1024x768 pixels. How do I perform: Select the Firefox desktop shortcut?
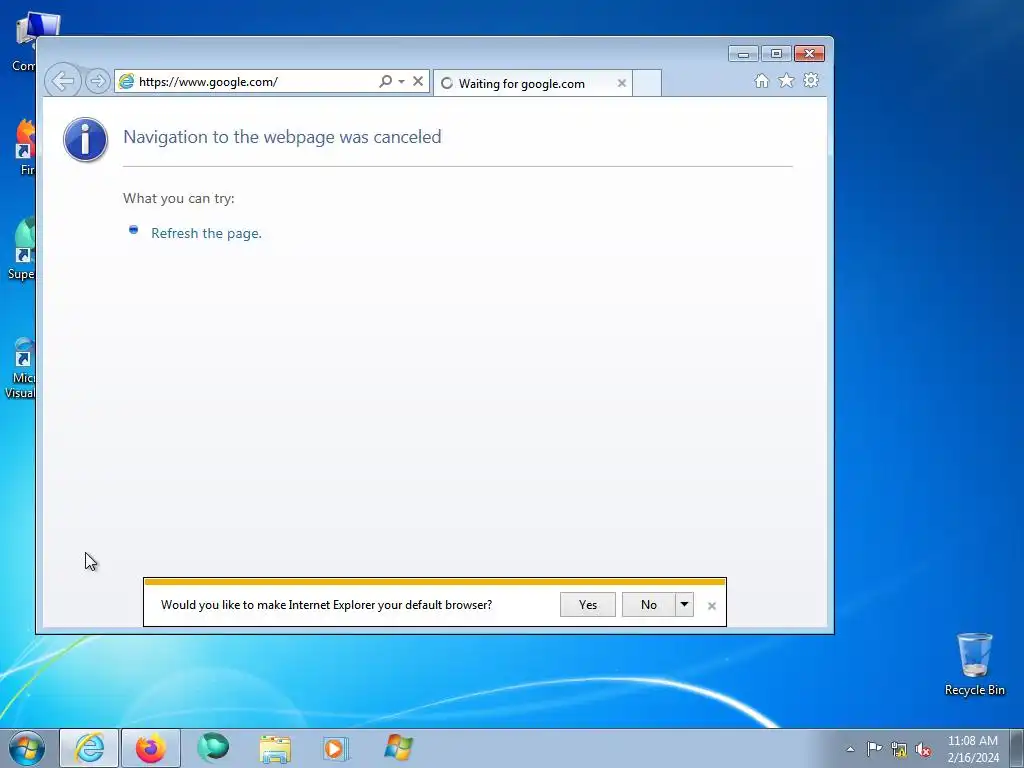[x=25, y=148]
